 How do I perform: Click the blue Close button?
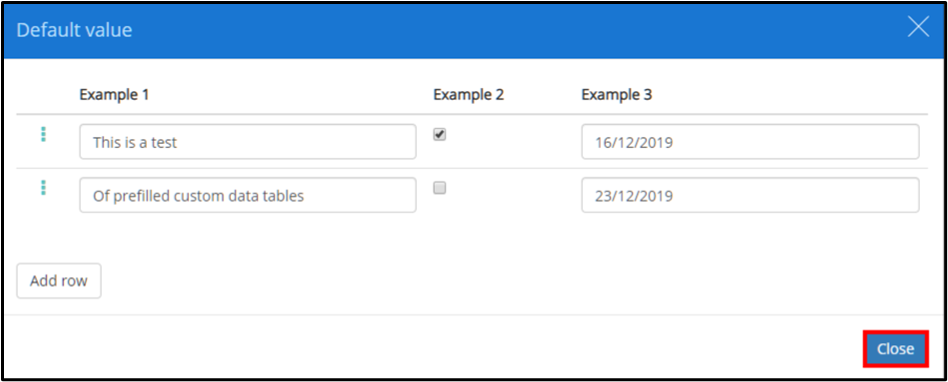[x=895, y=349]
